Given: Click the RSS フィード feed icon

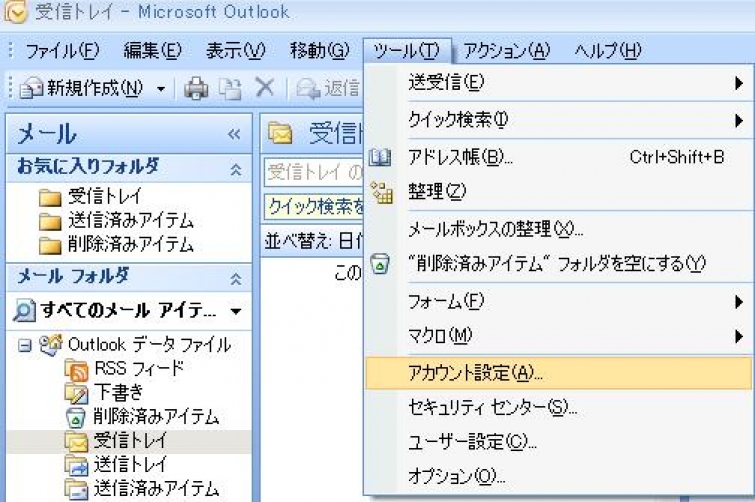Looking at the screenshot, I should pyautogui.click(x=77, y=370).
